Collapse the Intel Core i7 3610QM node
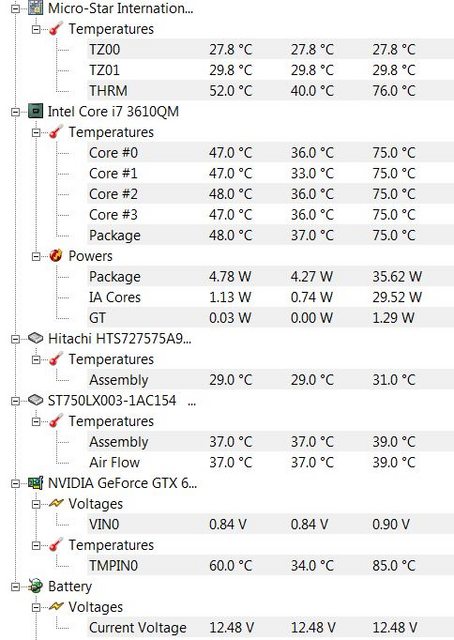 coord(16,112)
